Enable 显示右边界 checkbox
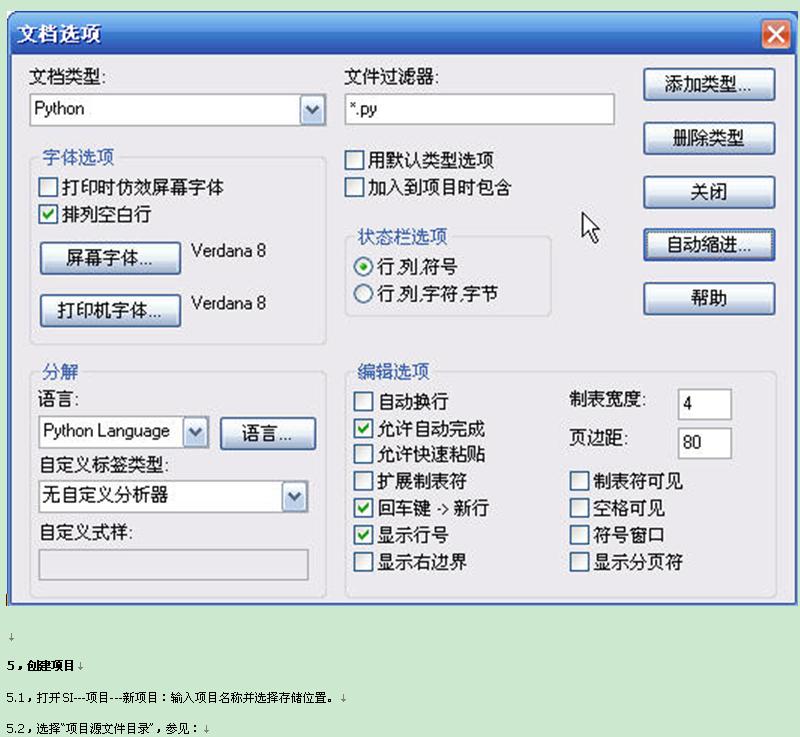Screen dimensions: 800x737 363,562
